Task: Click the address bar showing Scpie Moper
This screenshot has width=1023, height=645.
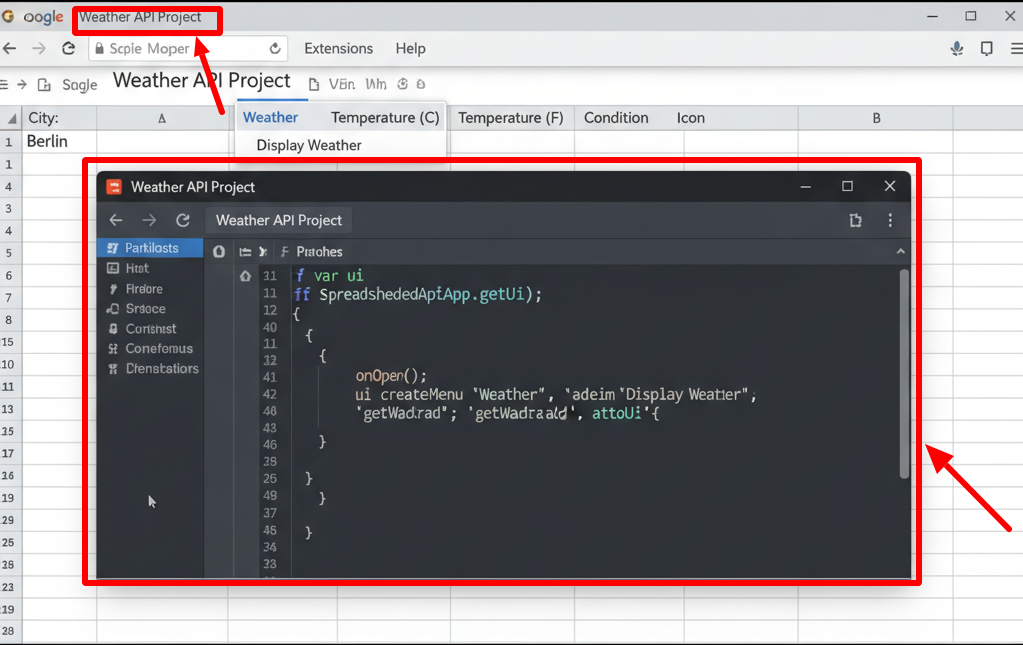Action: pos(188,48)
